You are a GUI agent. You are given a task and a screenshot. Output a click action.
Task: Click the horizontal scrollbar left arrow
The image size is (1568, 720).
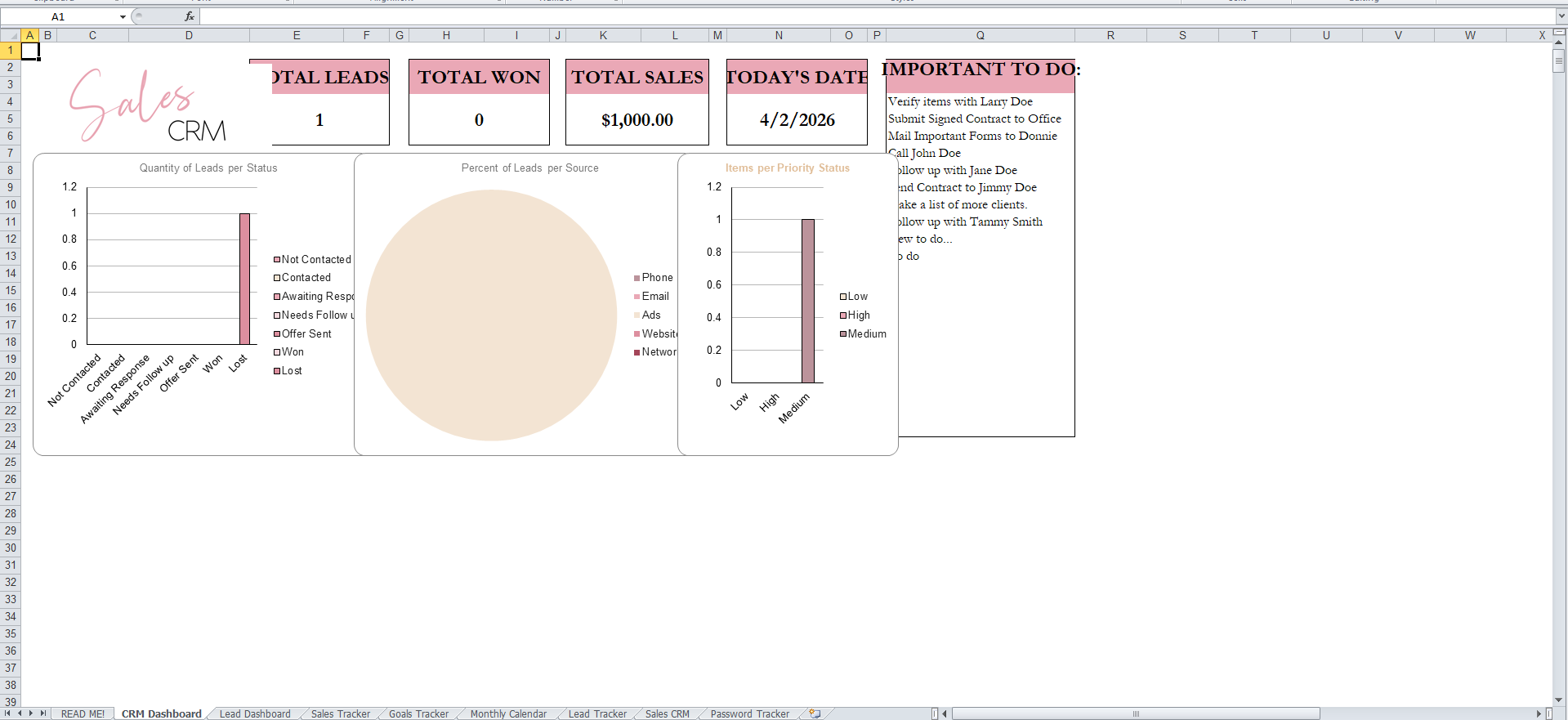click(x=945, y=713)
